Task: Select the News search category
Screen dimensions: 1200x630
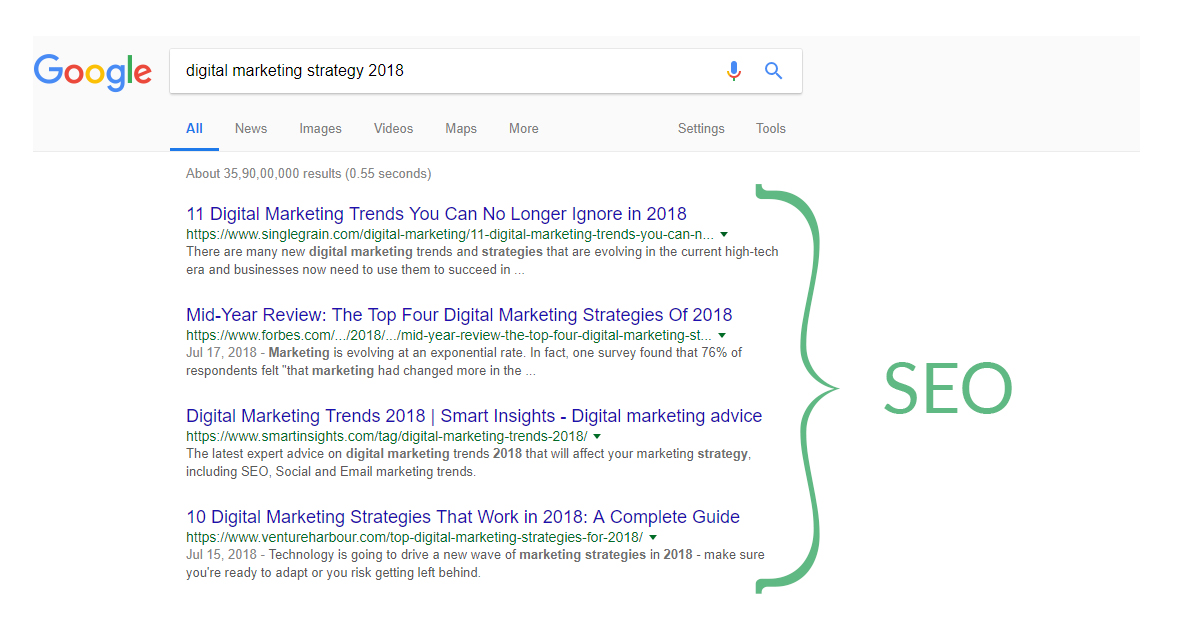Action: [x=250, y=128]
